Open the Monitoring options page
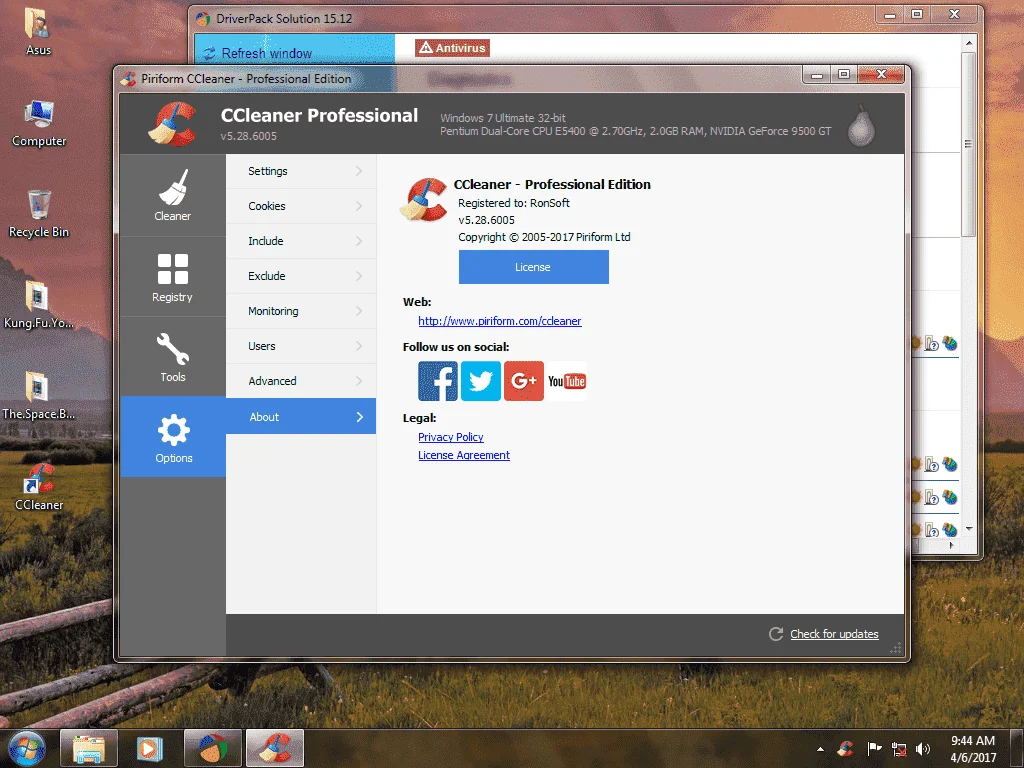Viewport: 1024px width, 768px height. coord(301,311)
